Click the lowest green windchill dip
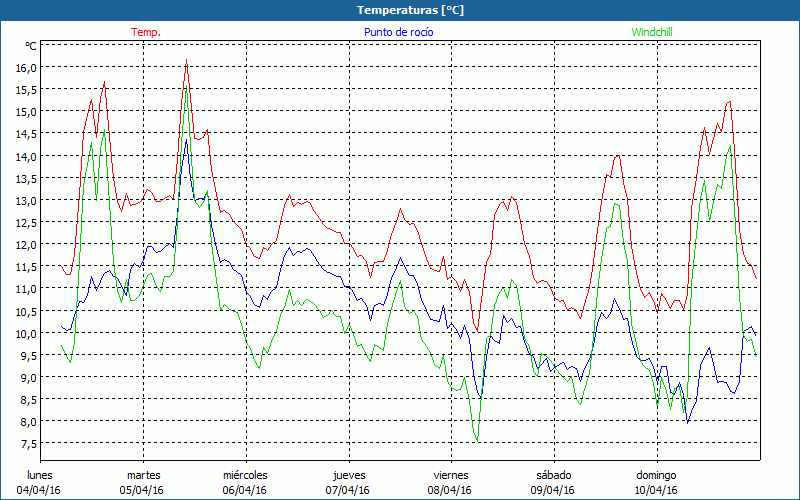Image resolution: width=800 pixels, height=500 pixels. (x=477, y=439)
